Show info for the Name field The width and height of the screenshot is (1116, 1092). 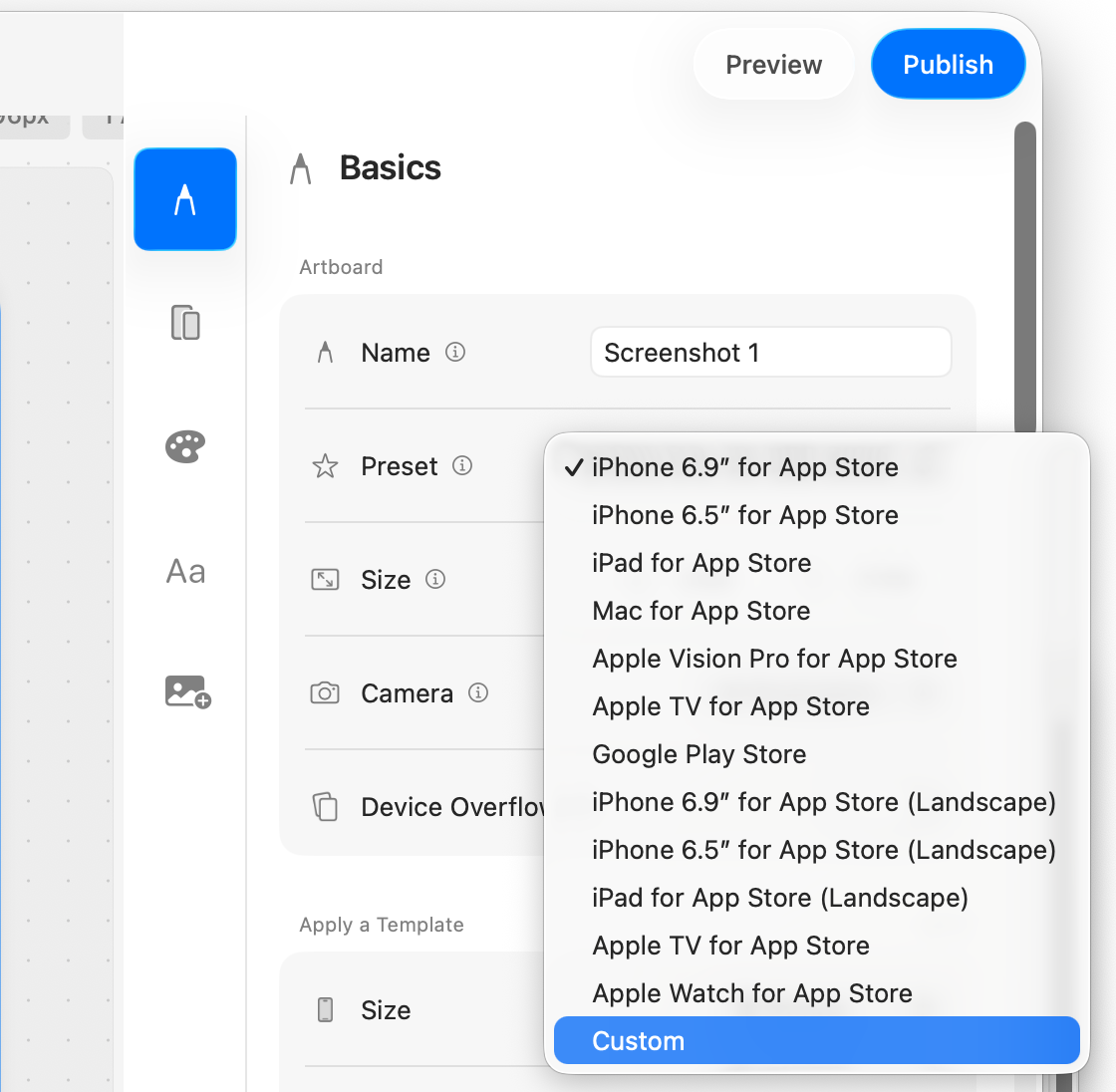pos(455,352)
